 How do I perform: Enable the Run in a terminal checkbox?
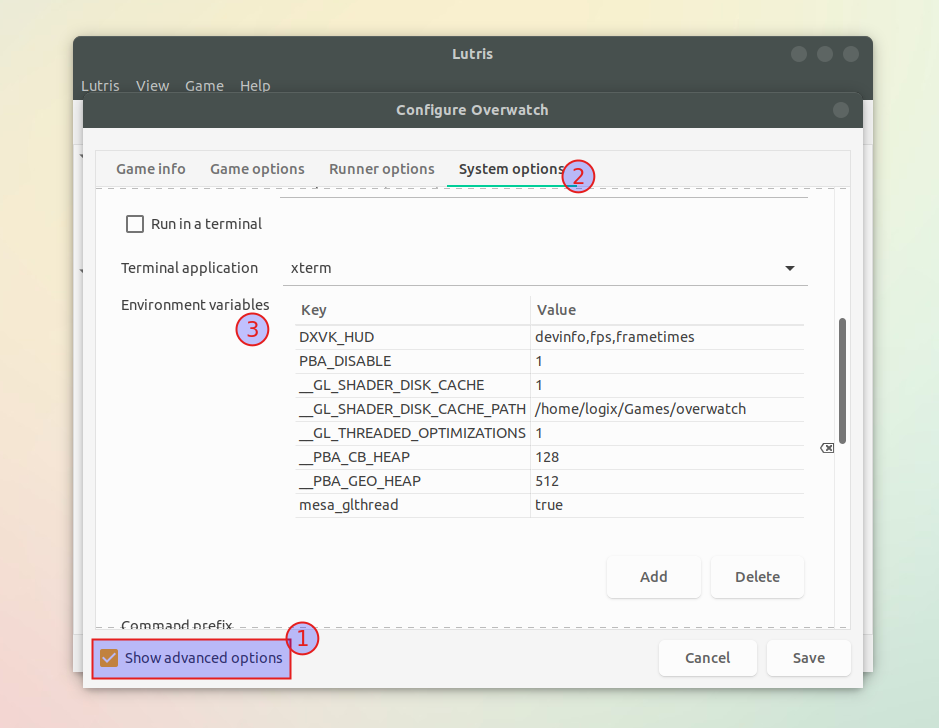(x=135, y=224)
